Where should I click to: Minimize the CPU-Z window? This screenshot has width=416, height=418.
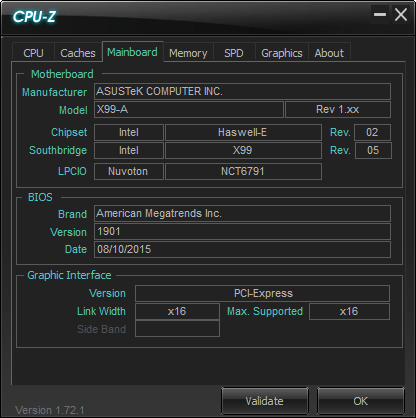[x=380, y=15]
